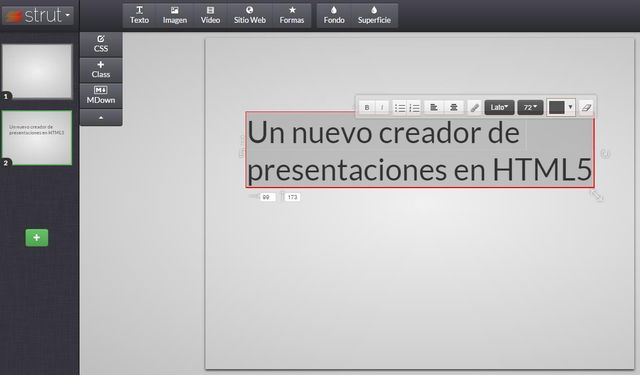The image size is (640, 375).
Task: Open the Superficie surface picker
Action: (x=374, y=16)
